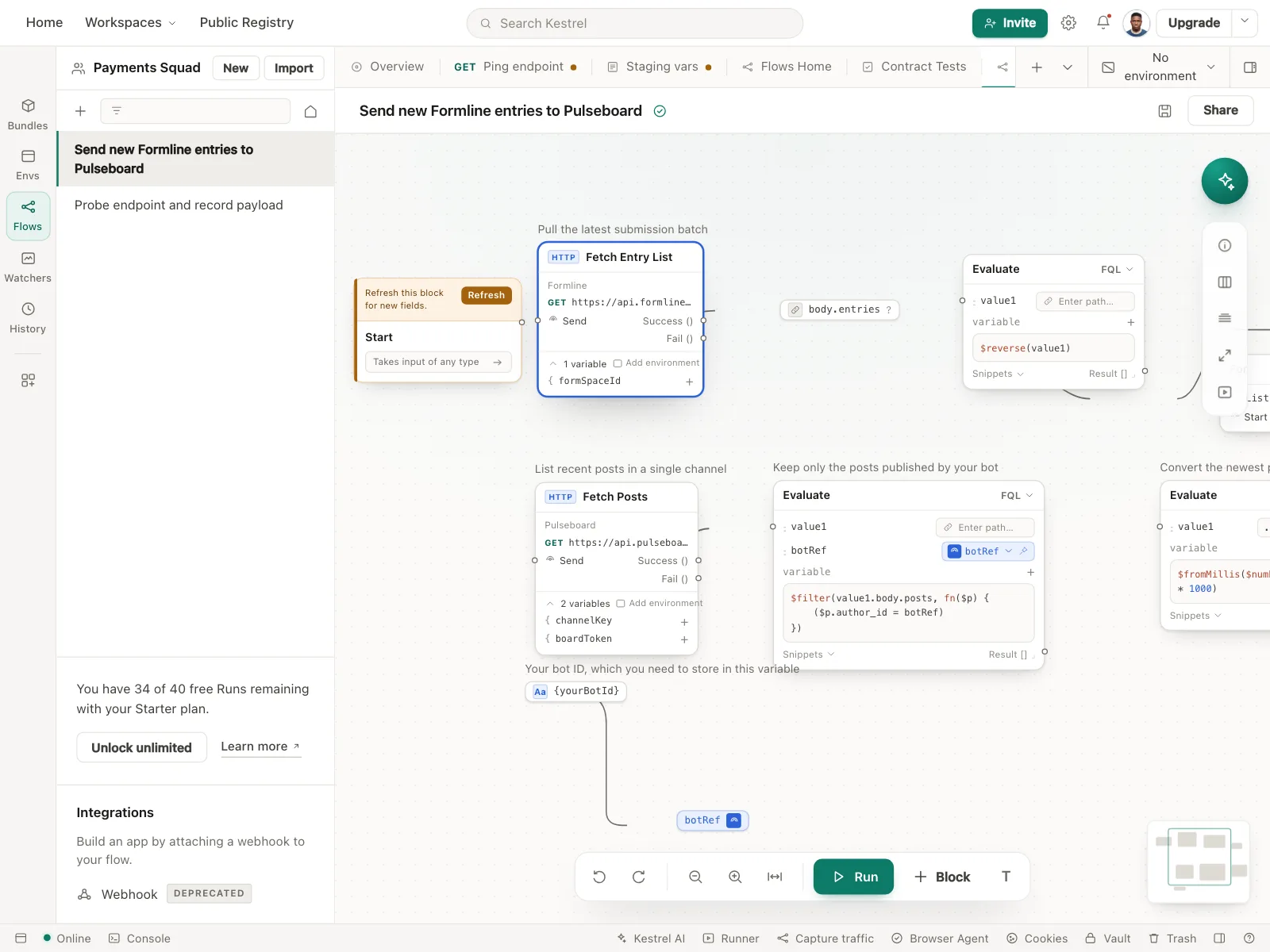Switch to the Staging vars tab
Screen dimensions: 1270x952
click(x=659, y=67)
